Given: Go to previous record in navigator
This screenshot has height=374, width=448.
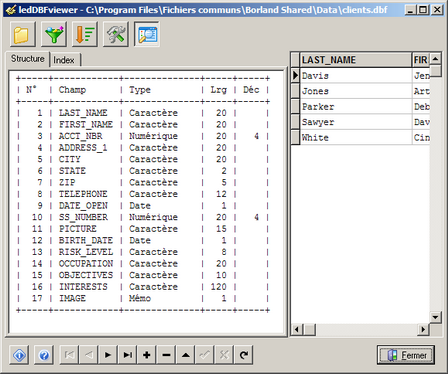Looking at the screenshot, I should 88,355.
